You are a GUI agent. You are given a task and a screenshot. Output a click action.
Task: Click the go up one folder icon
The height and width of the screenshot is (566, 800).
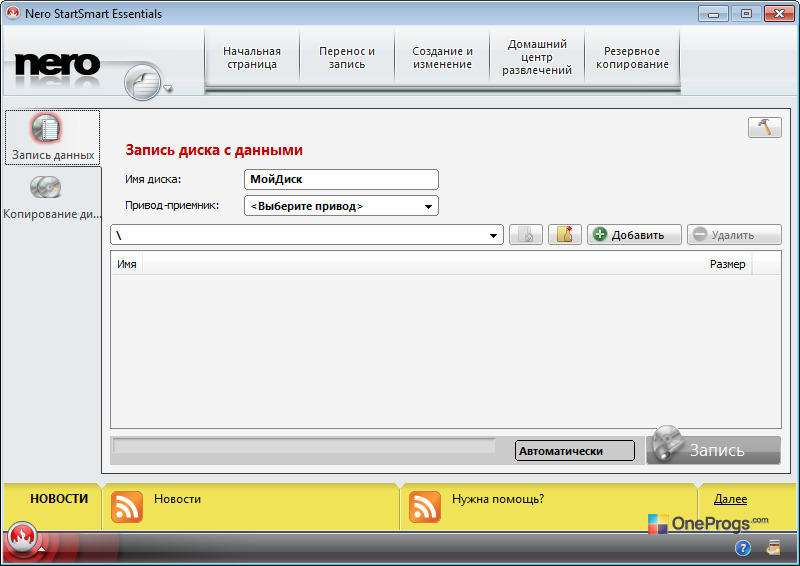pos(526,235)
